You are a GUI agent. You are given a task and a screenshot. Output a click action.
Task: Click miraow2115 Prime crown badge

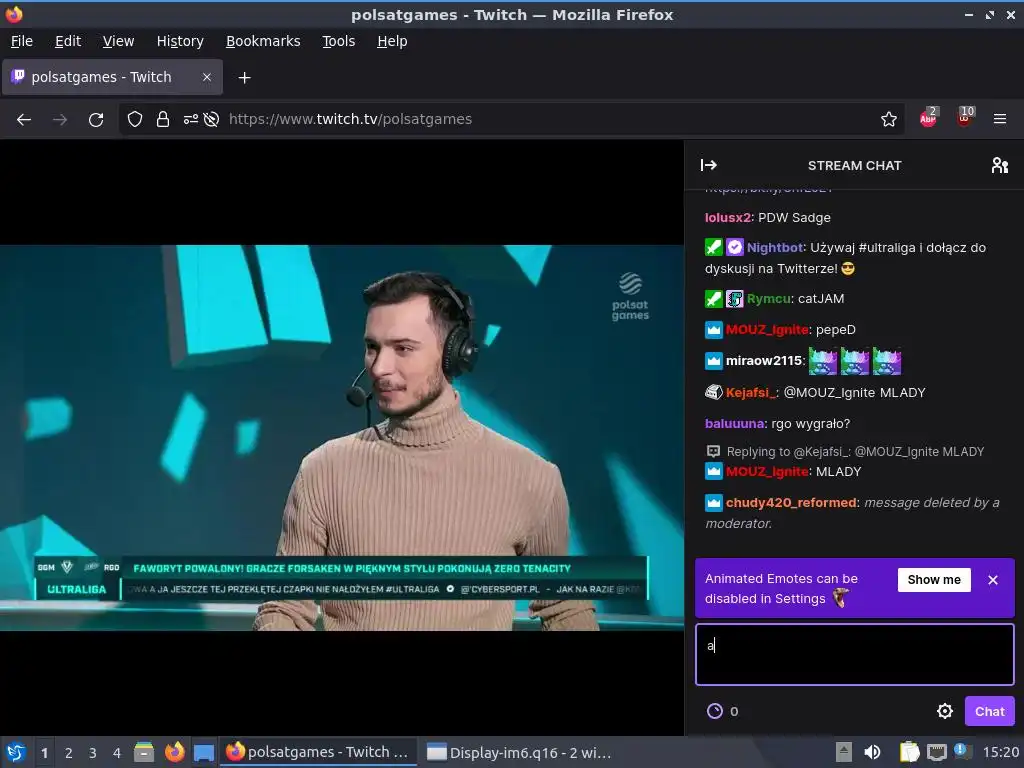coord(714,360)
